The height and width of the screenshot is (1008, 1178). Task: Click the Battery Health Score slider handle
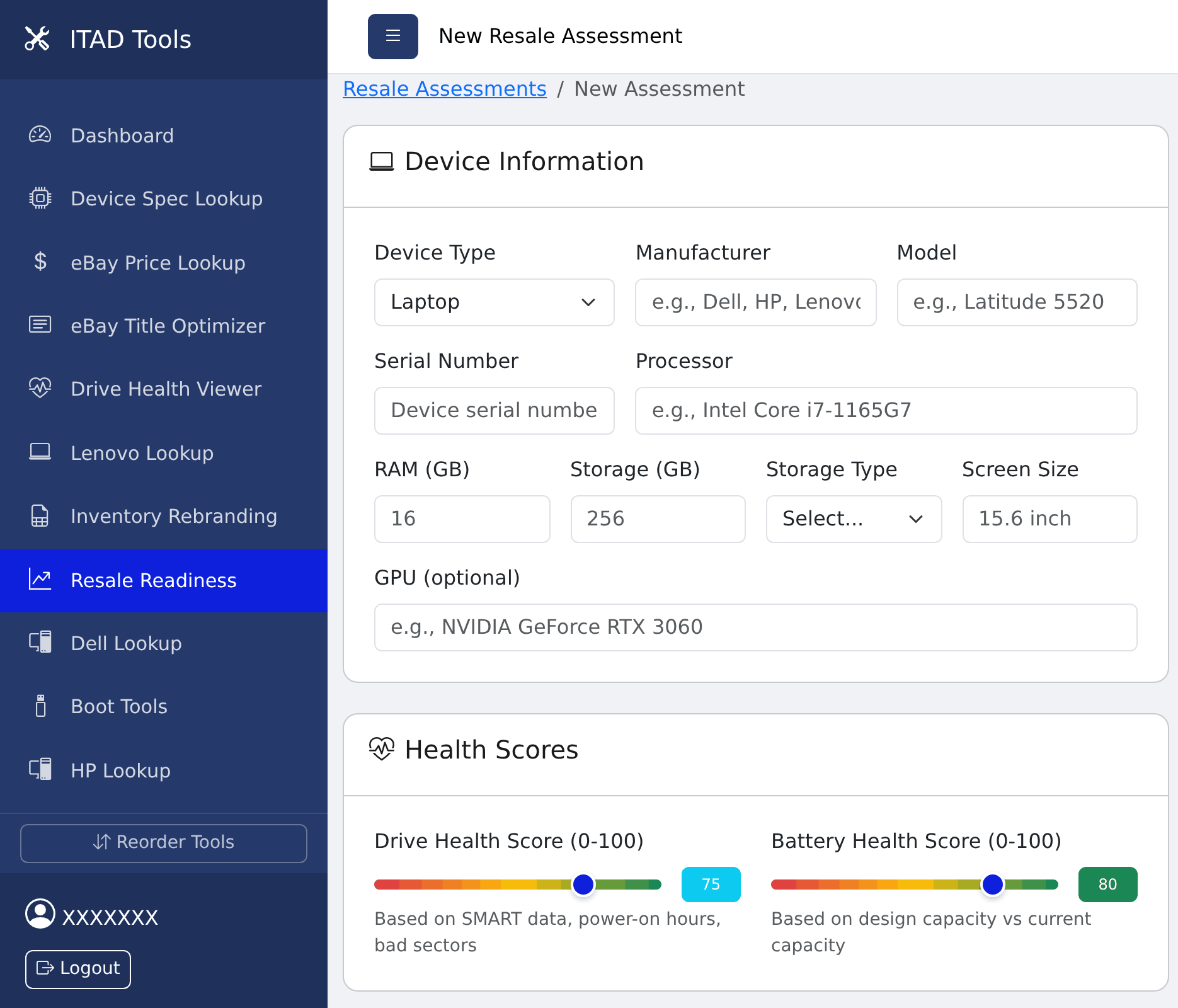coord(993,885)
